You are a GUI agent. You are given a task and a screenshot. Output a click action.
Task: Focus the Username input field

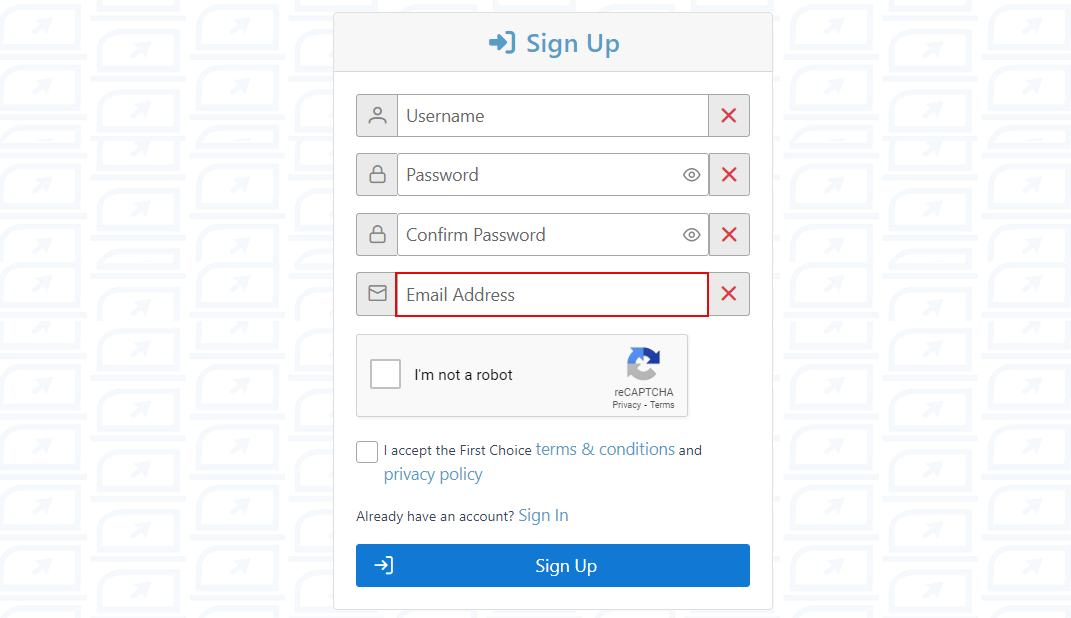552,116
